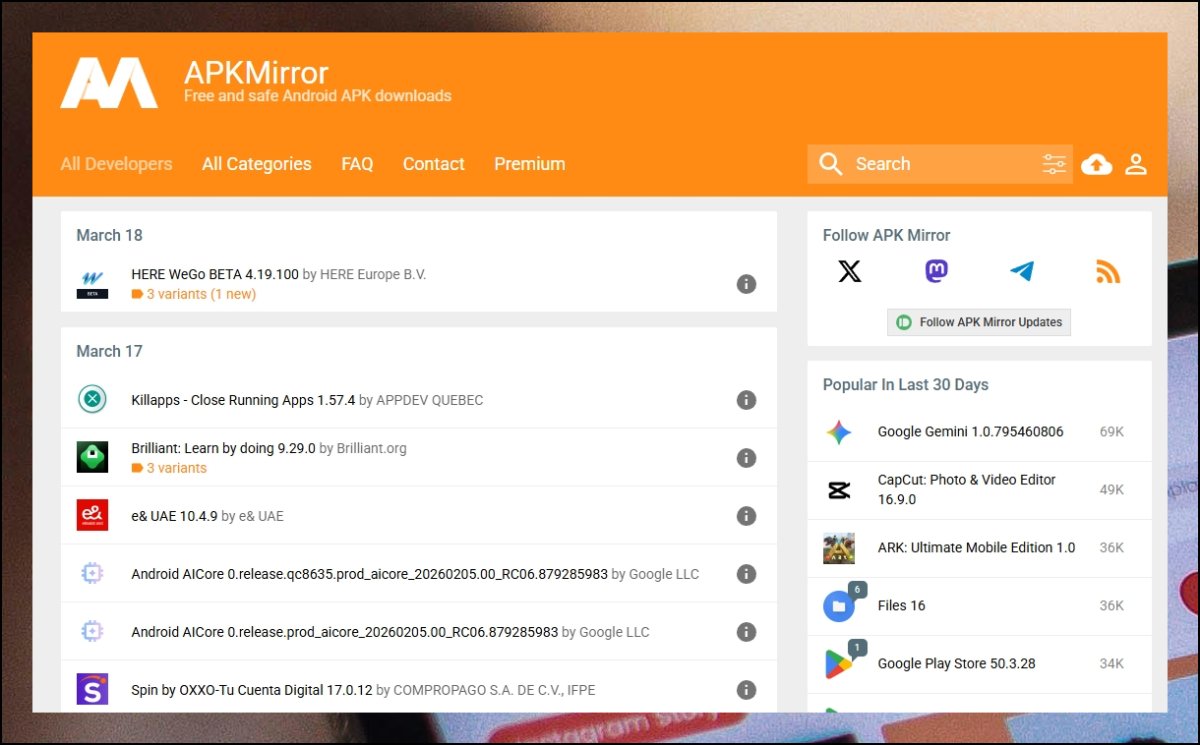The height and width of the screenshot is (745, 1200).
Task: Click the 69K count for Google Gemini
Action: pos(1111,432)
